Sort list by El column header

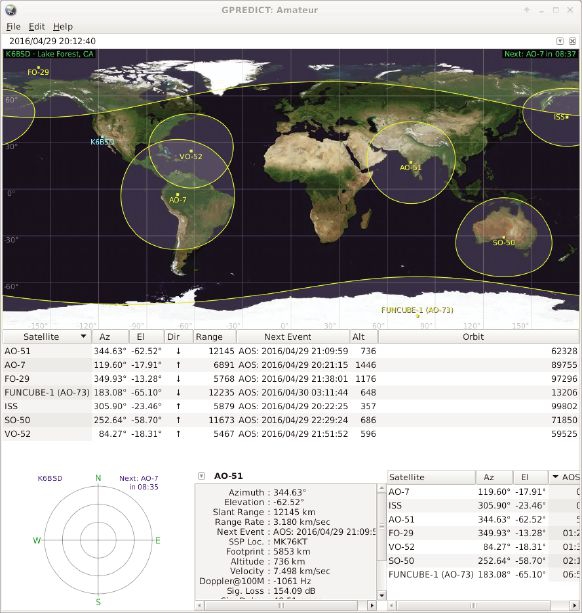click(x=146, y=337)
